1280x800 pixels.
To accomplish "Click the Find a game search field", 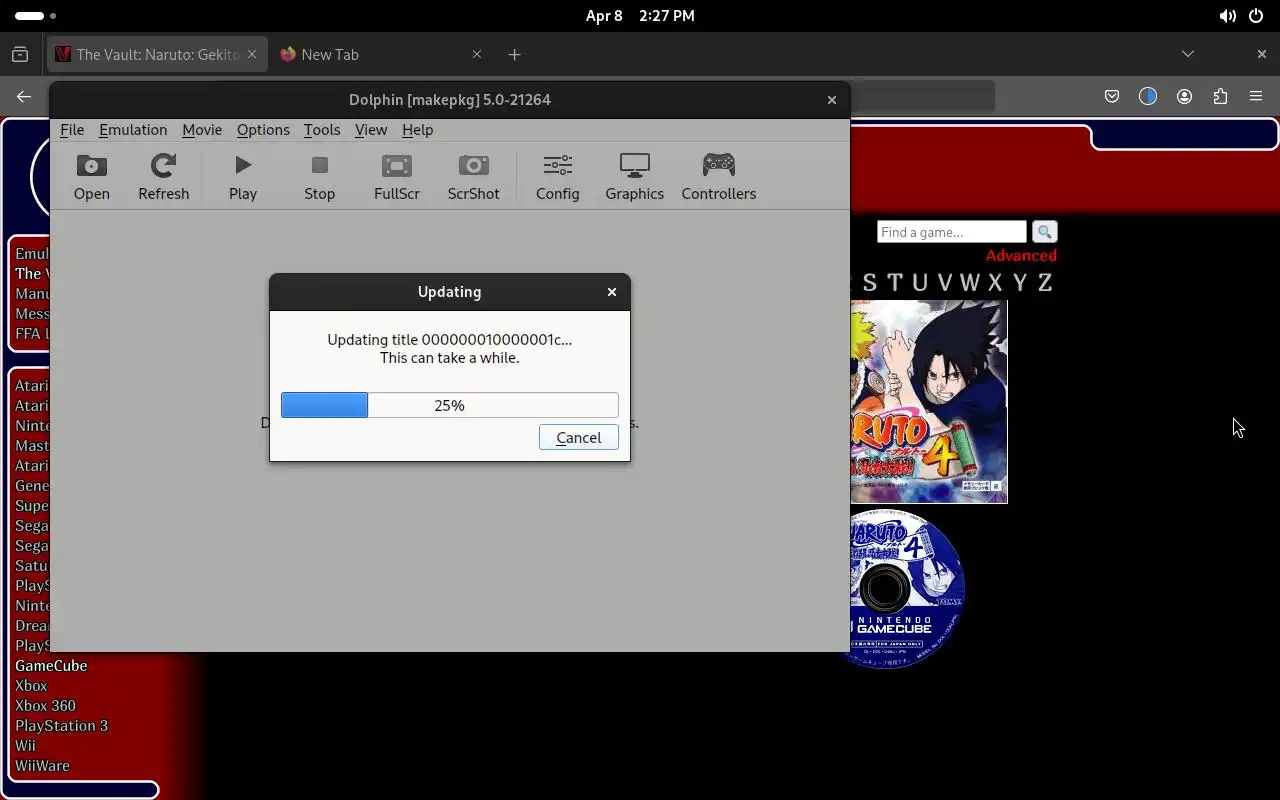I will point(951,232).
